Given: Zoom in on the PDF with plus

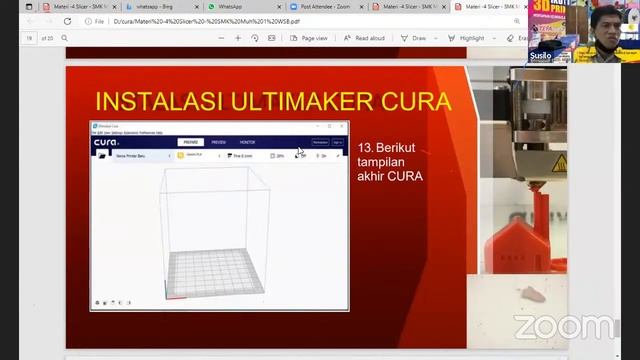Looking at the screenshot, I should 238,38.
